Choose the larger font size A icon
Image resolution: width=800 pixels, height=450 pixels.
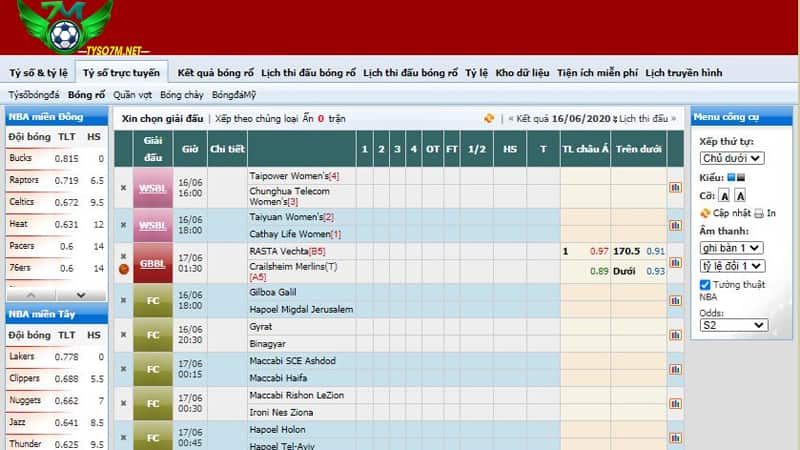pyautogui.click(x=740, y=196)
